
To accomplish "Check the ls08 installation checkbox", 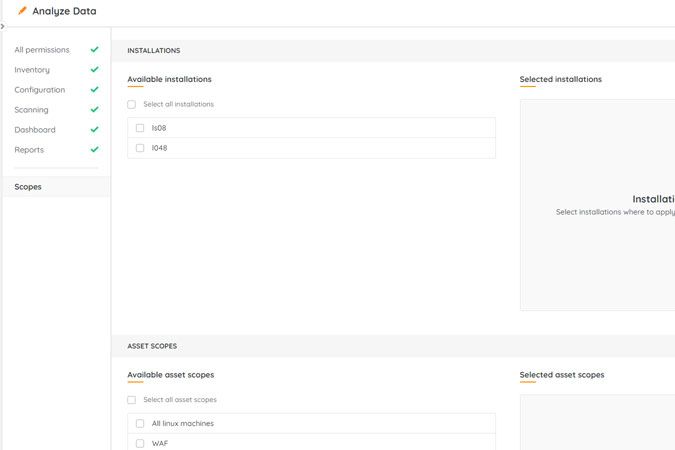I will pos(140,128).
